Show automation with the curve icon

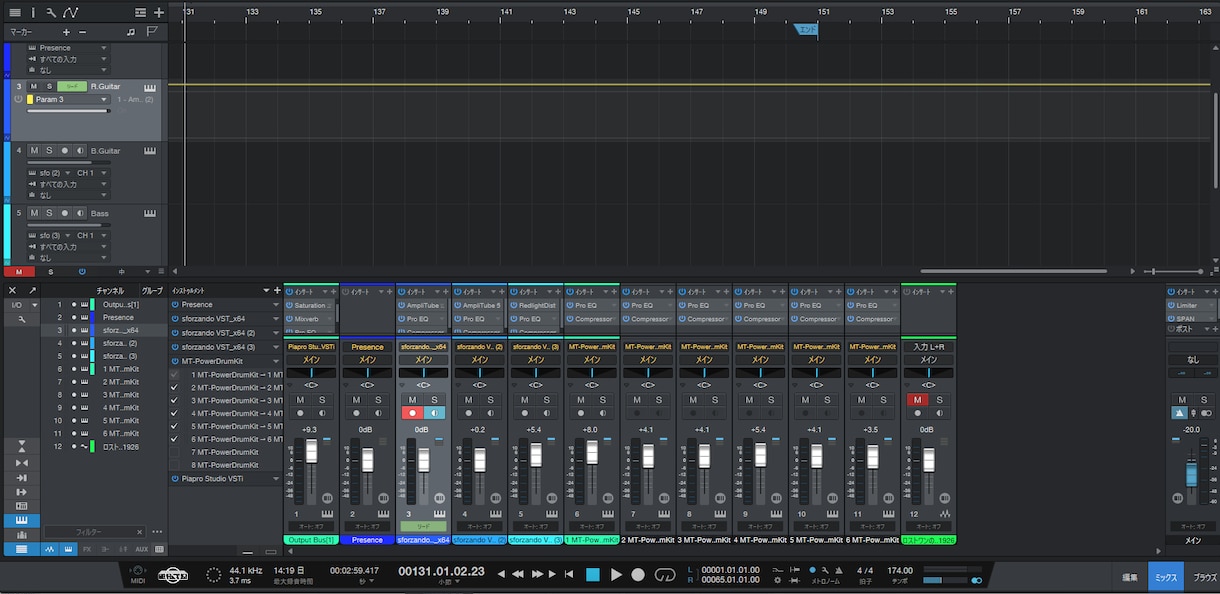(x=70, y=13)
